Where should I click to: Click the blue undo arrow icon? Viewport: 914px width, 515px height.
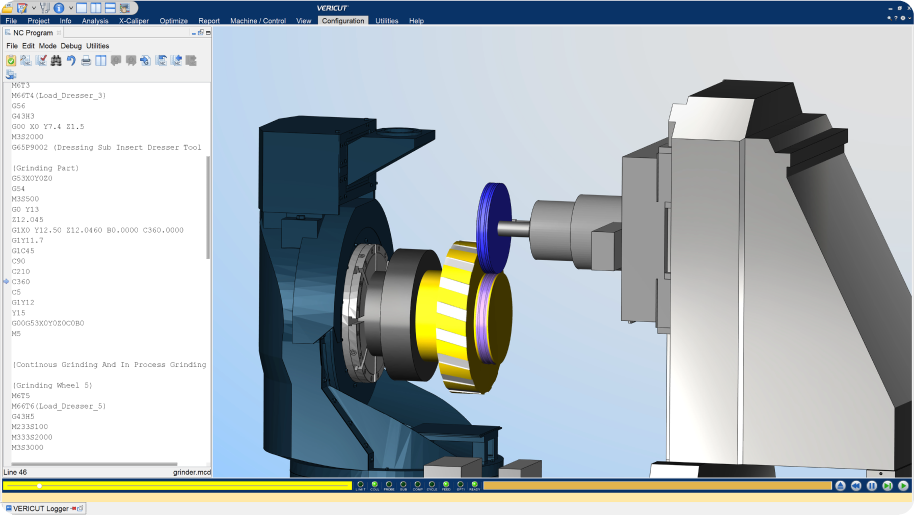click(x=71, y=61)
